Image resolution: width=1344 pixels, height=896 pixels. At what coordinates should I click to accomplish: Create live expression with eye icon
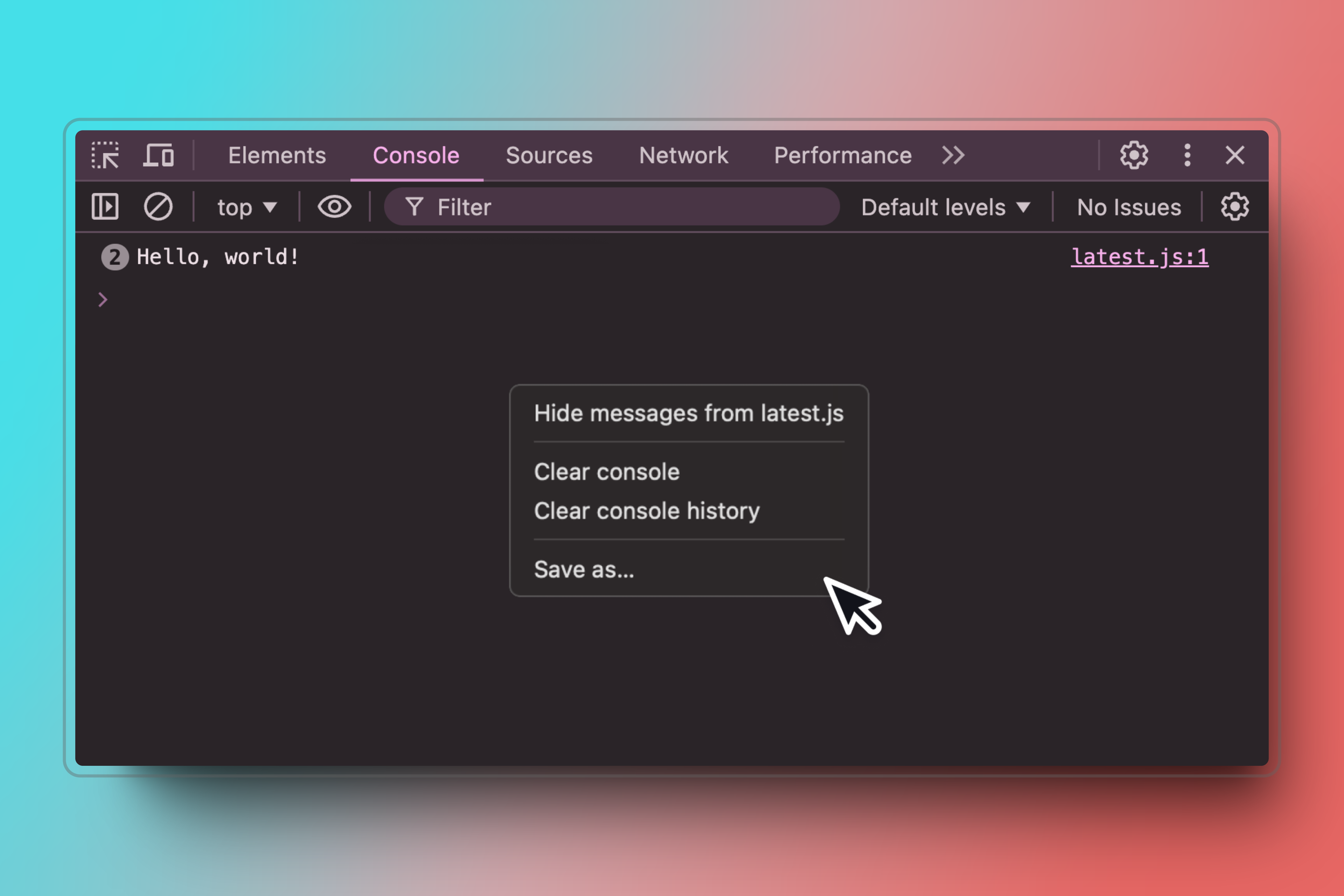334,207
